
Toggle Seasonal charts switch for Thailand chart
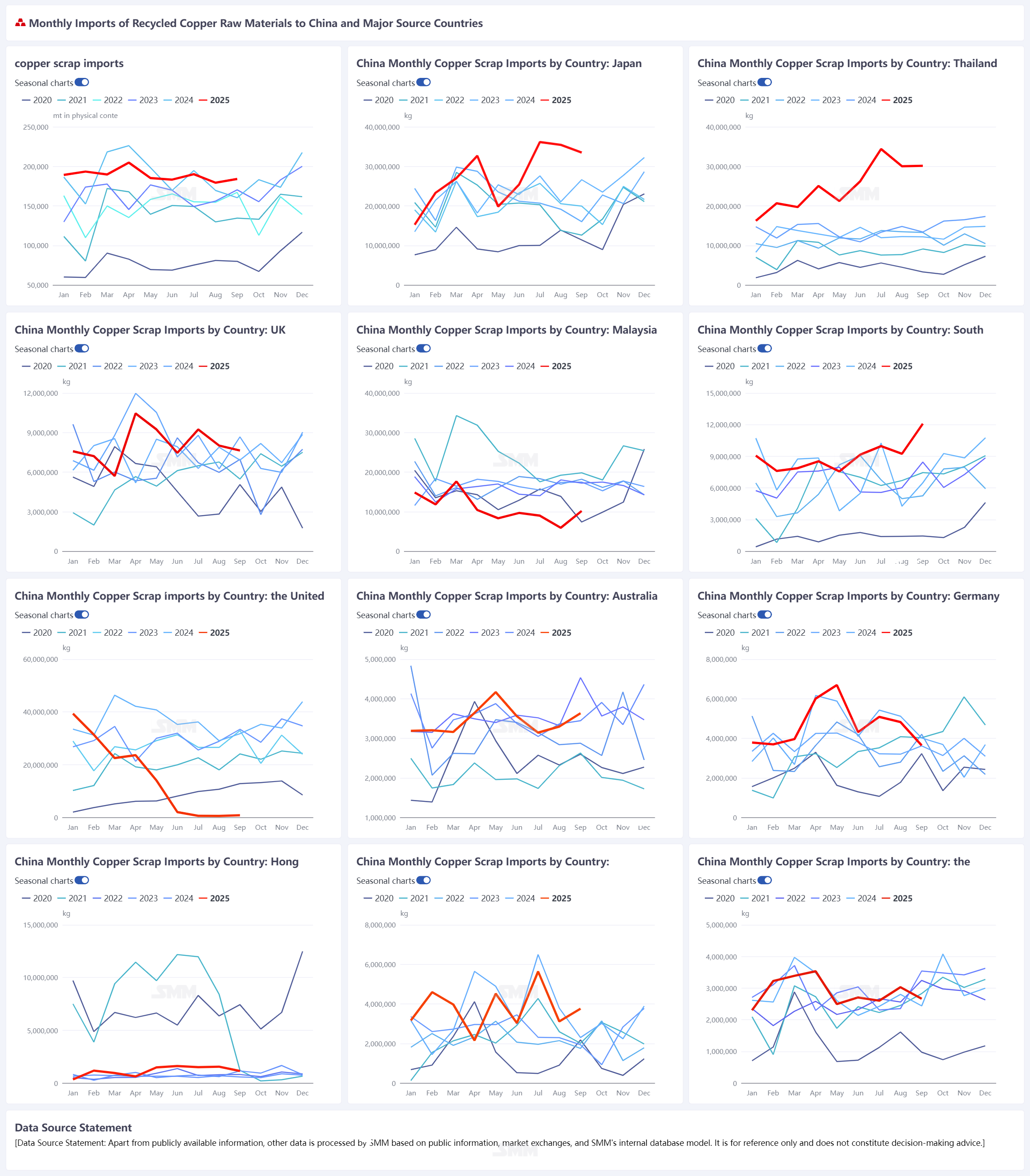click(x=764, y=83)
